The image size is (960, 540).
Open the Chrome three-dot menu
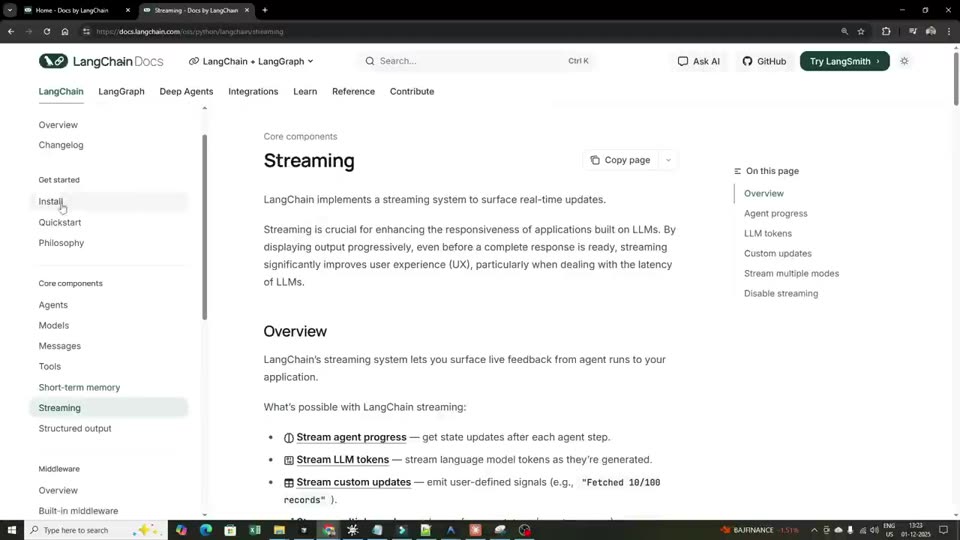[949, 31]
